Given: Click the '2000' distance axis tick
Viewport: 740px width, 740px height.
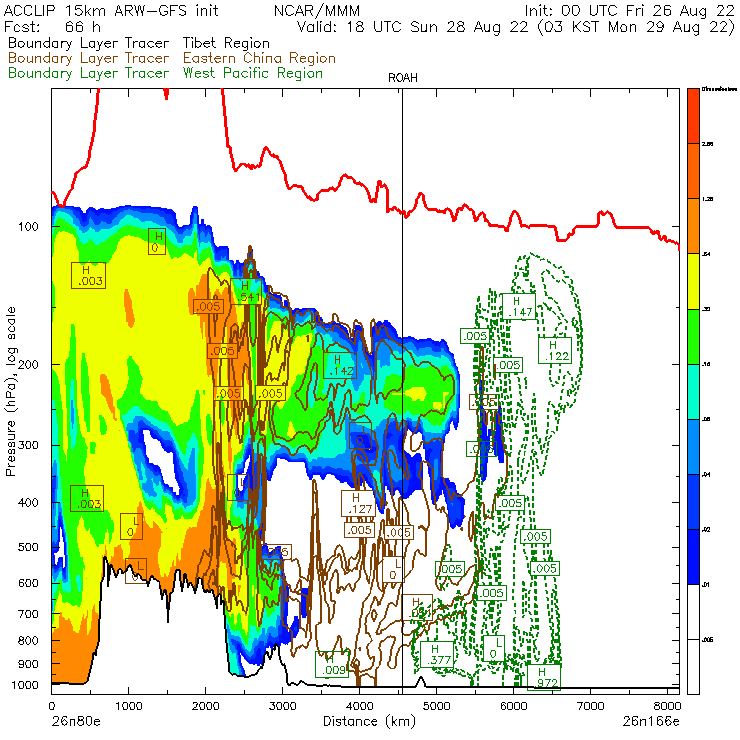Looking at the screenshot, I should coord(205,706).
